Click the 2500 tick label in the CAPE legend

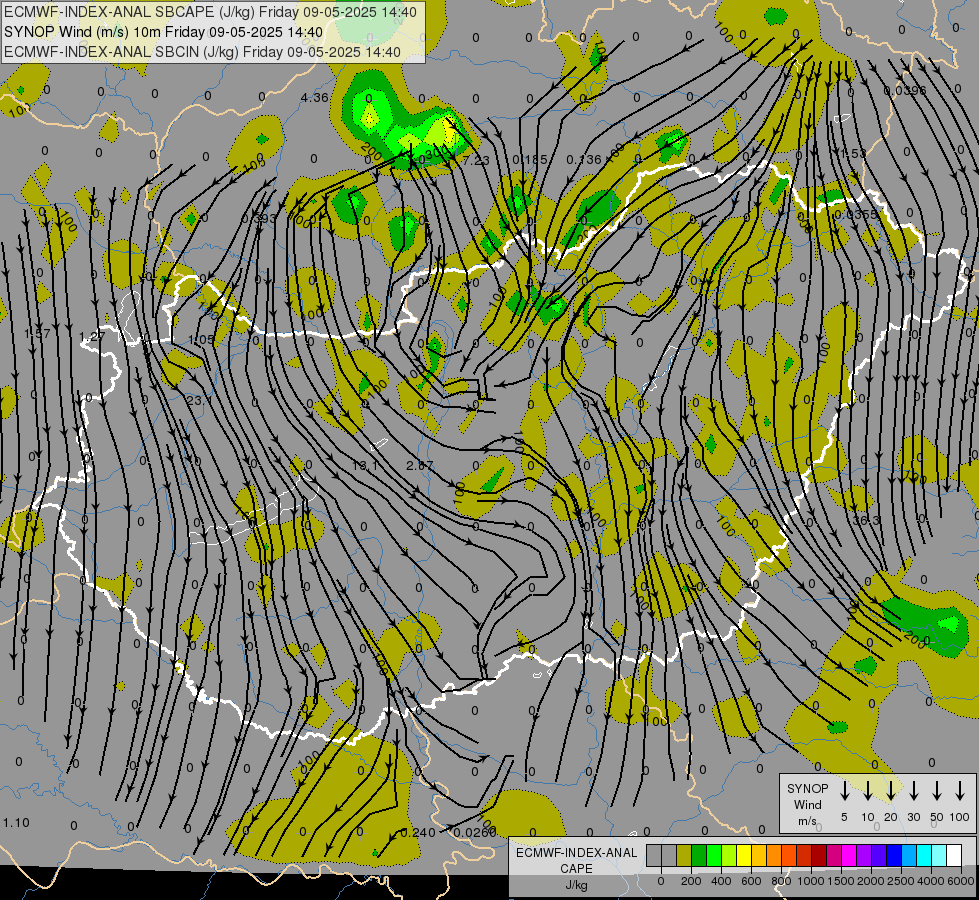point(901,881)
